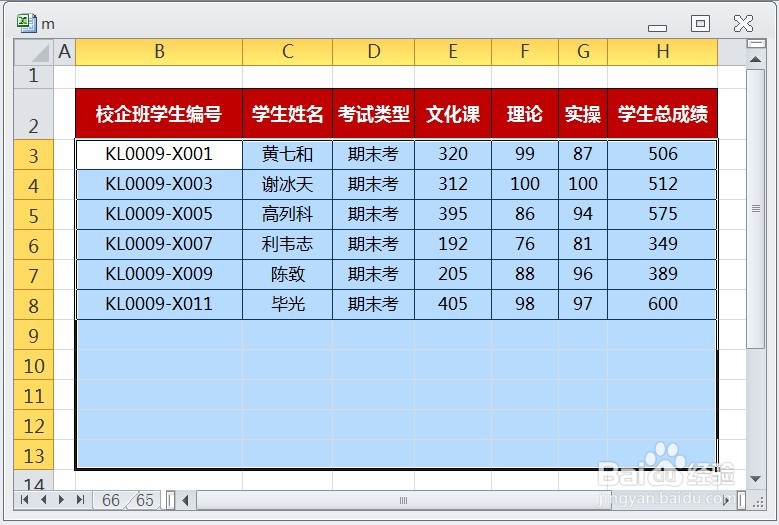Select row 8 header
Viewport: 779px width, 525px height.
[x=34, y=305]
